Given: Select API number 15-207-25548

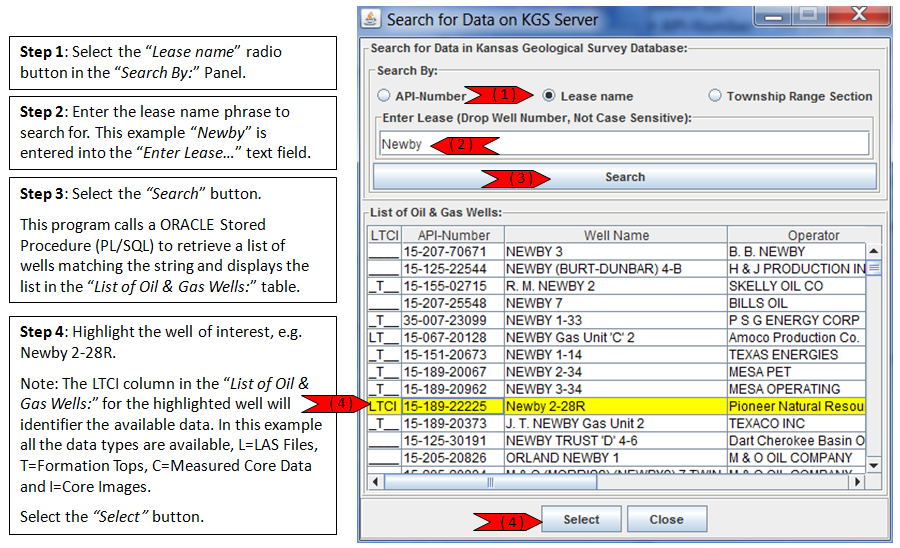Looking at the screenshot, I should 453,303.
